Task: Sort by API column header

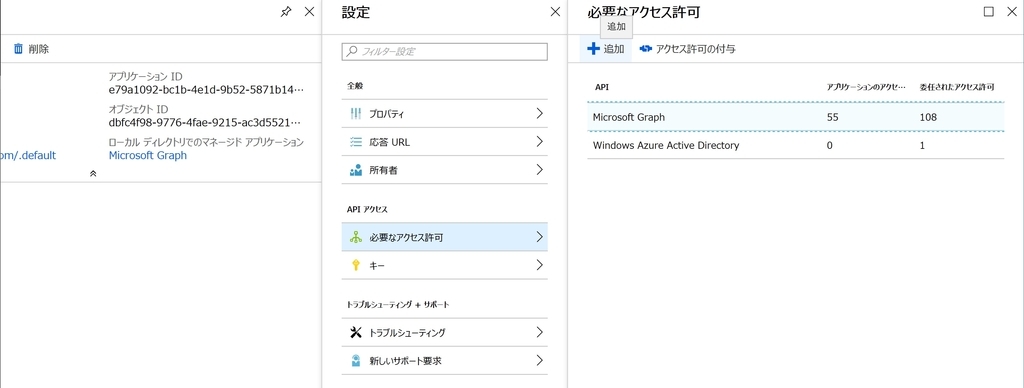Action: pyautogui.click(x=602, y=87)
